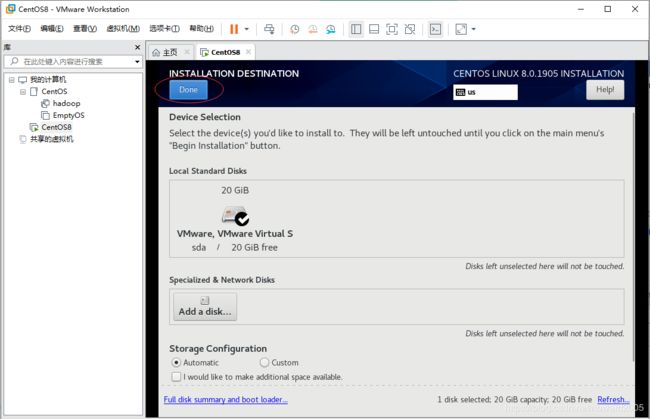Open the 帮助(H) menu
This screenshot has height=419, width=650.
[201, 29]
